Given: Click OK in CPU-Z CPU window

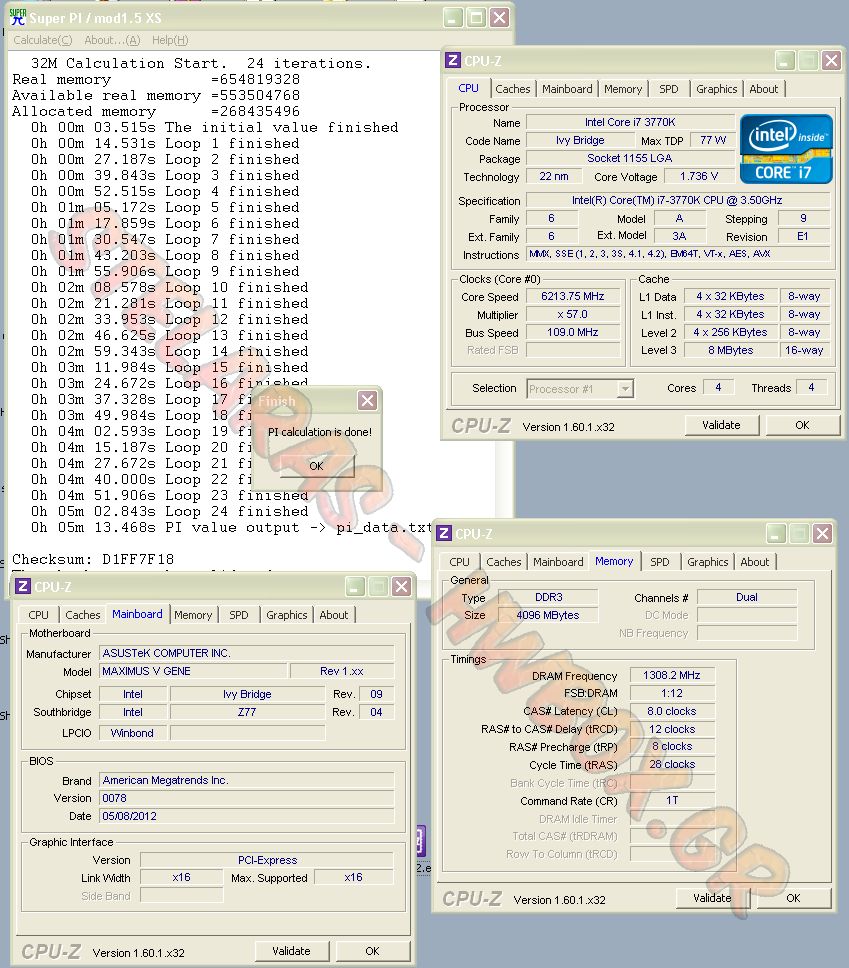Looking at the screenshot, I should [x=802, y=425].
